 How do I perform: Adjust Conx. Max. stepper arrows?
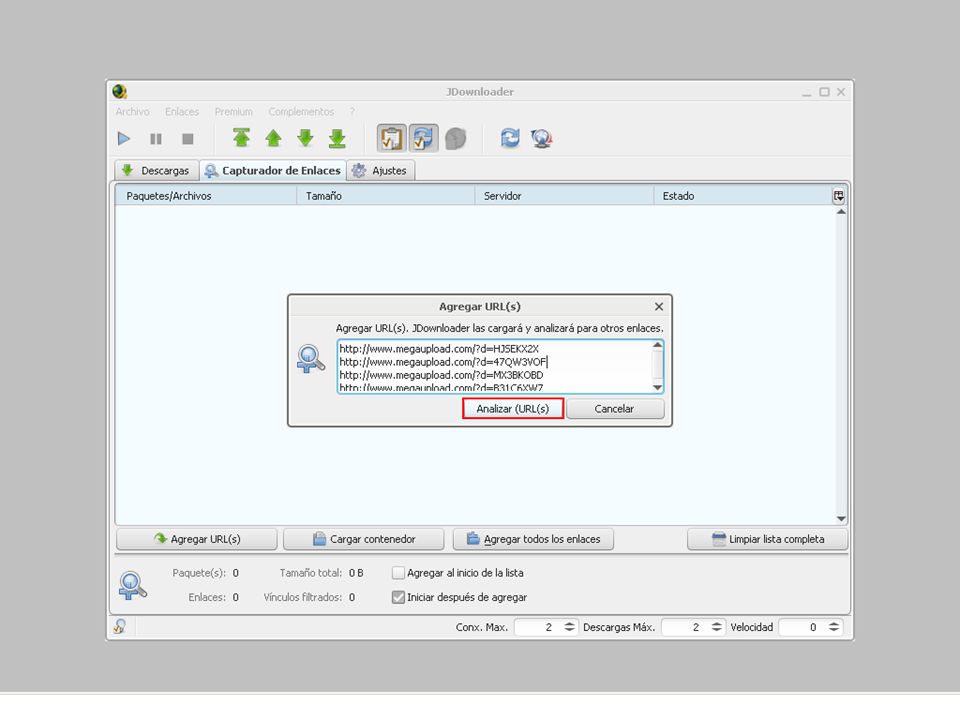(569, 627)
